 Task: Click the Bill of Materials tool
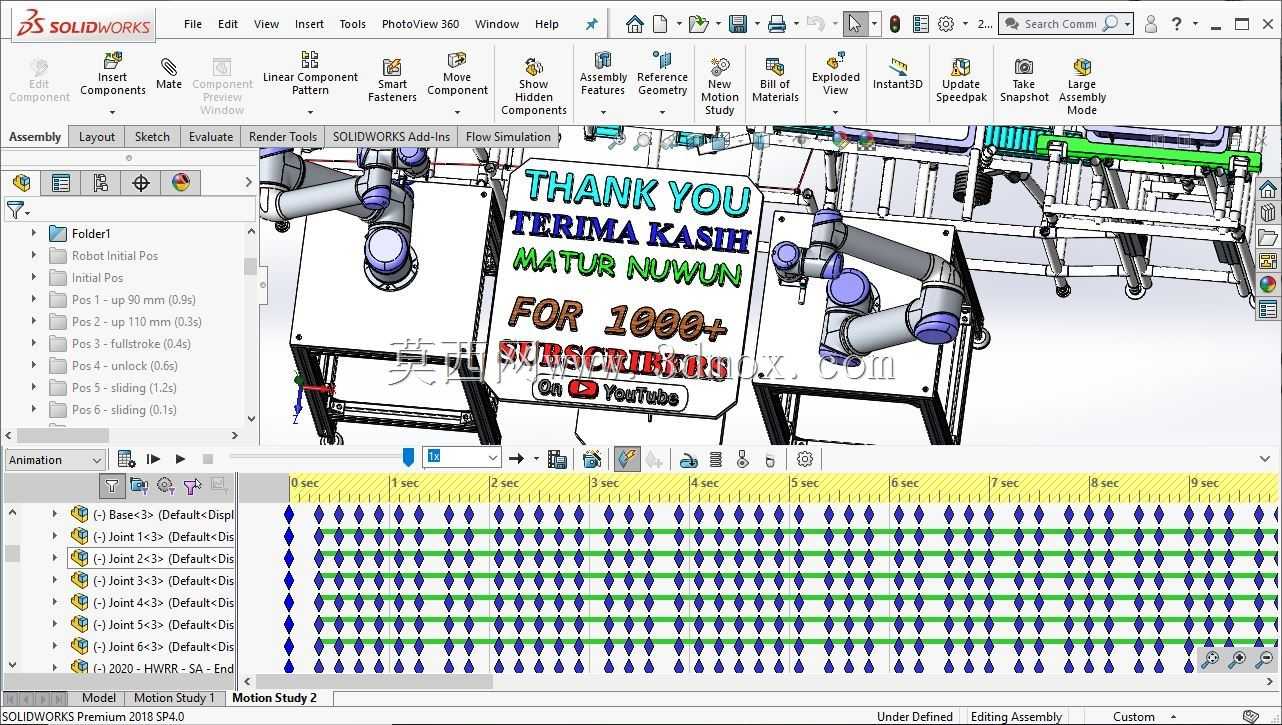775,78
